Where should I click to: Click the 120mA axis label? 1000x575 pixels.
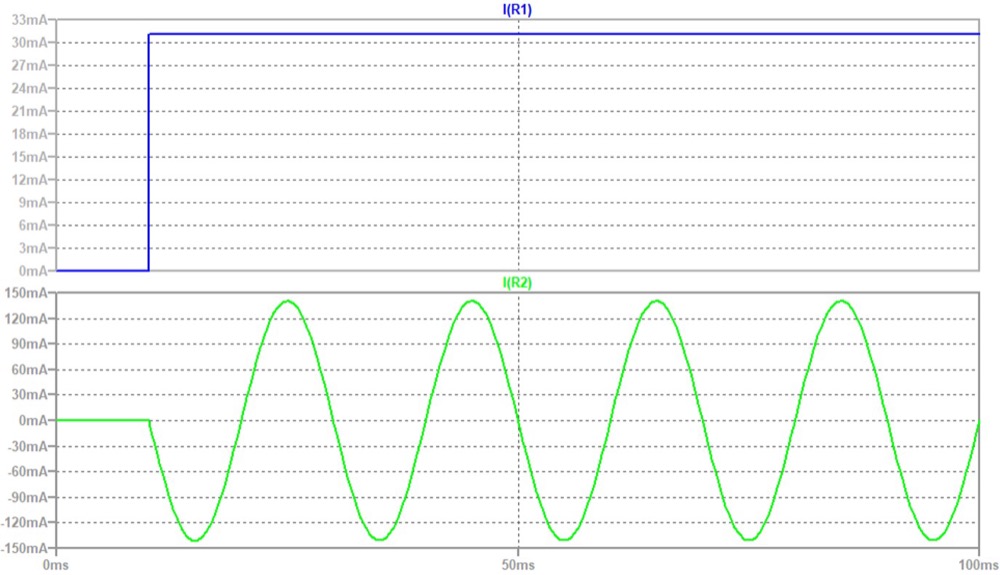26,319
